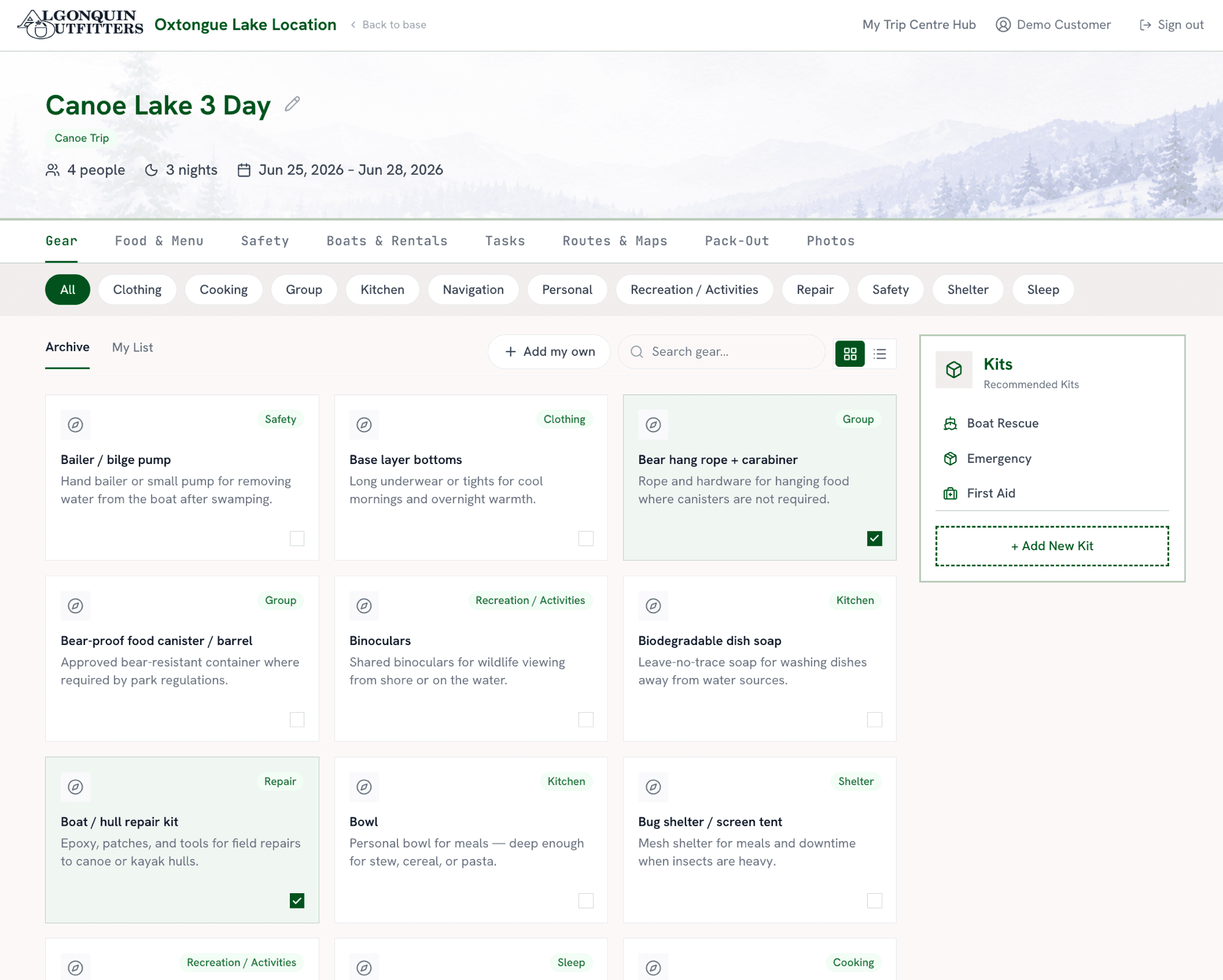Click the Algonquin Outfitters logo

click(80, 24)
